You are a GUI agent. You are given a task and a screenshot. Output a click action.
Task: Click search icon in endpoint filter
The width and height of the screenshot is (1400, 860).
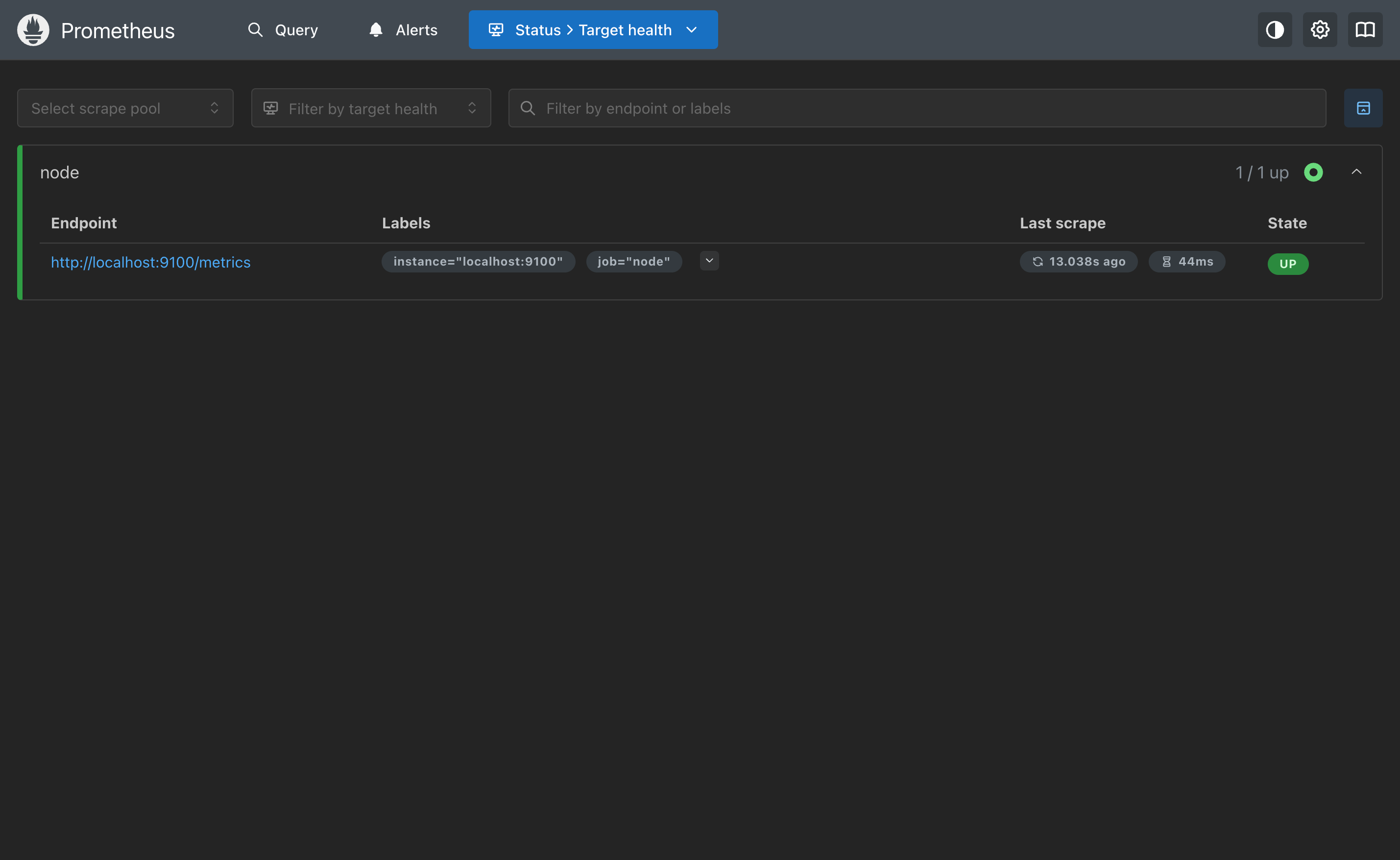pyautogui.click(x=528, y=108)
